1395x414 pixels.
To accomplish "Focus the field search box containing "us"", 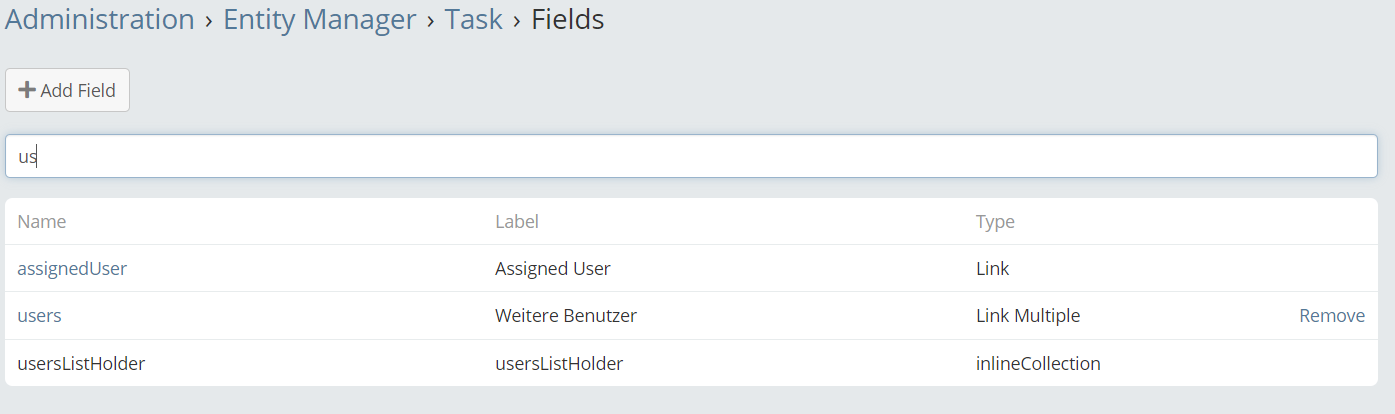I will tap(691, 156).
